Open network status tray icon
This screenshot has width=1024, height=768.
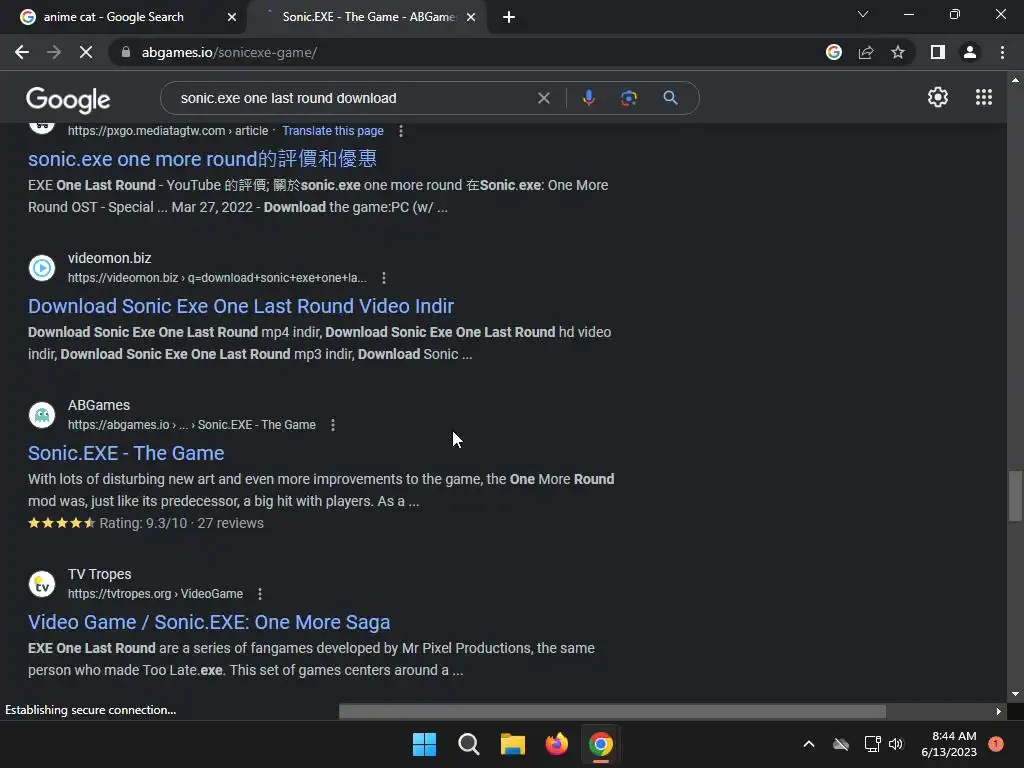point(872,744)
